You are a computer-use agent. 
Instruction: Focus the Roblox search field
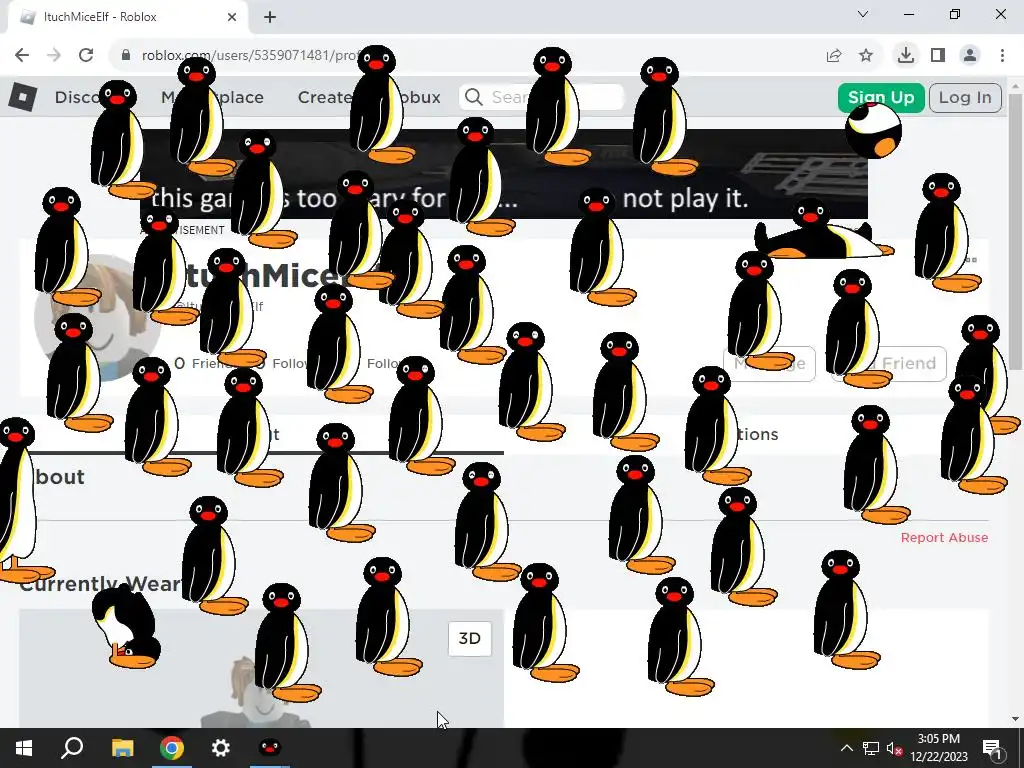tap(542, 97)
